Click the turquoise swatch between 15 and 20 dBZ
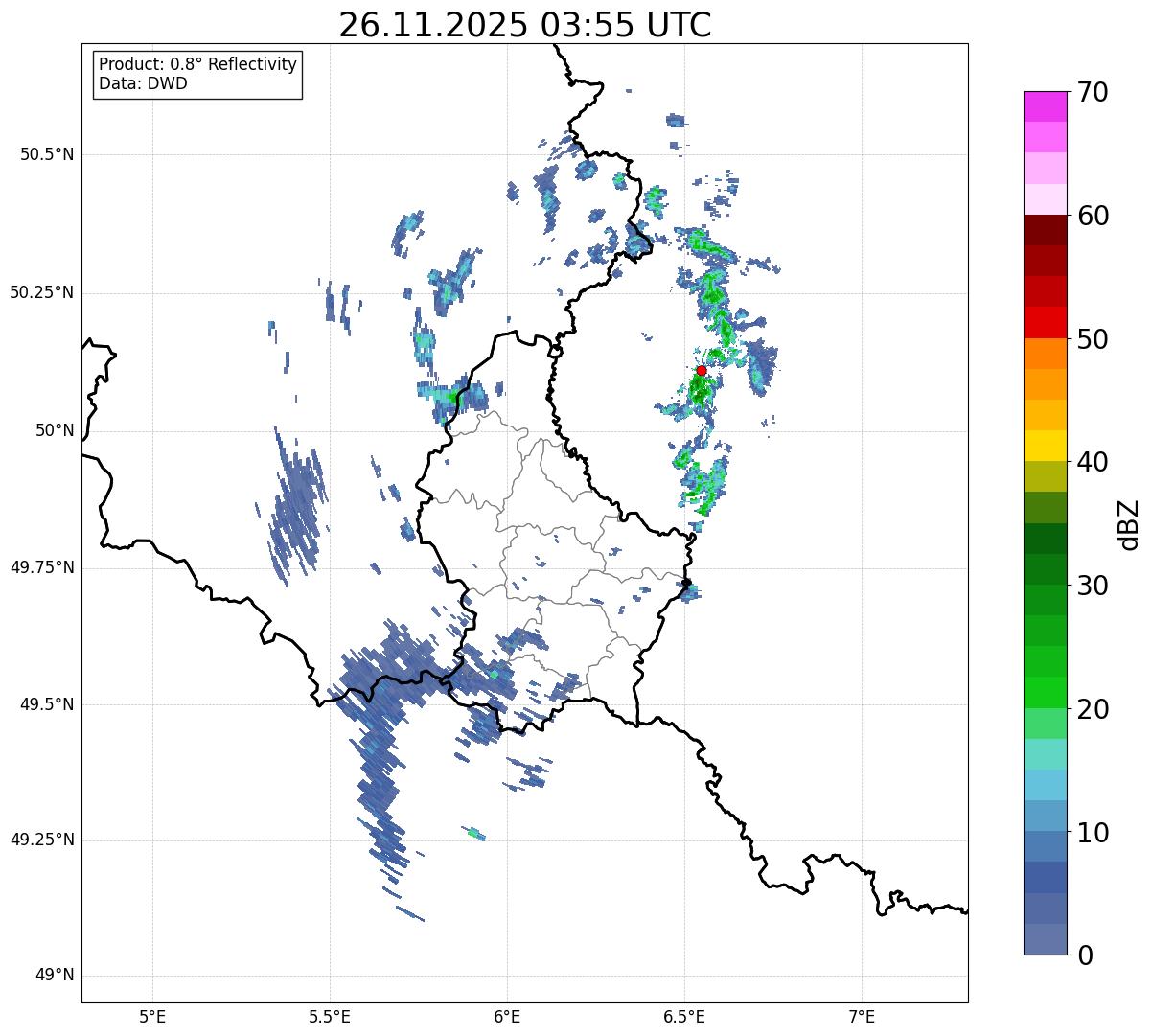Viewport: 1152px width, 1036px height. pos(1045,753)
